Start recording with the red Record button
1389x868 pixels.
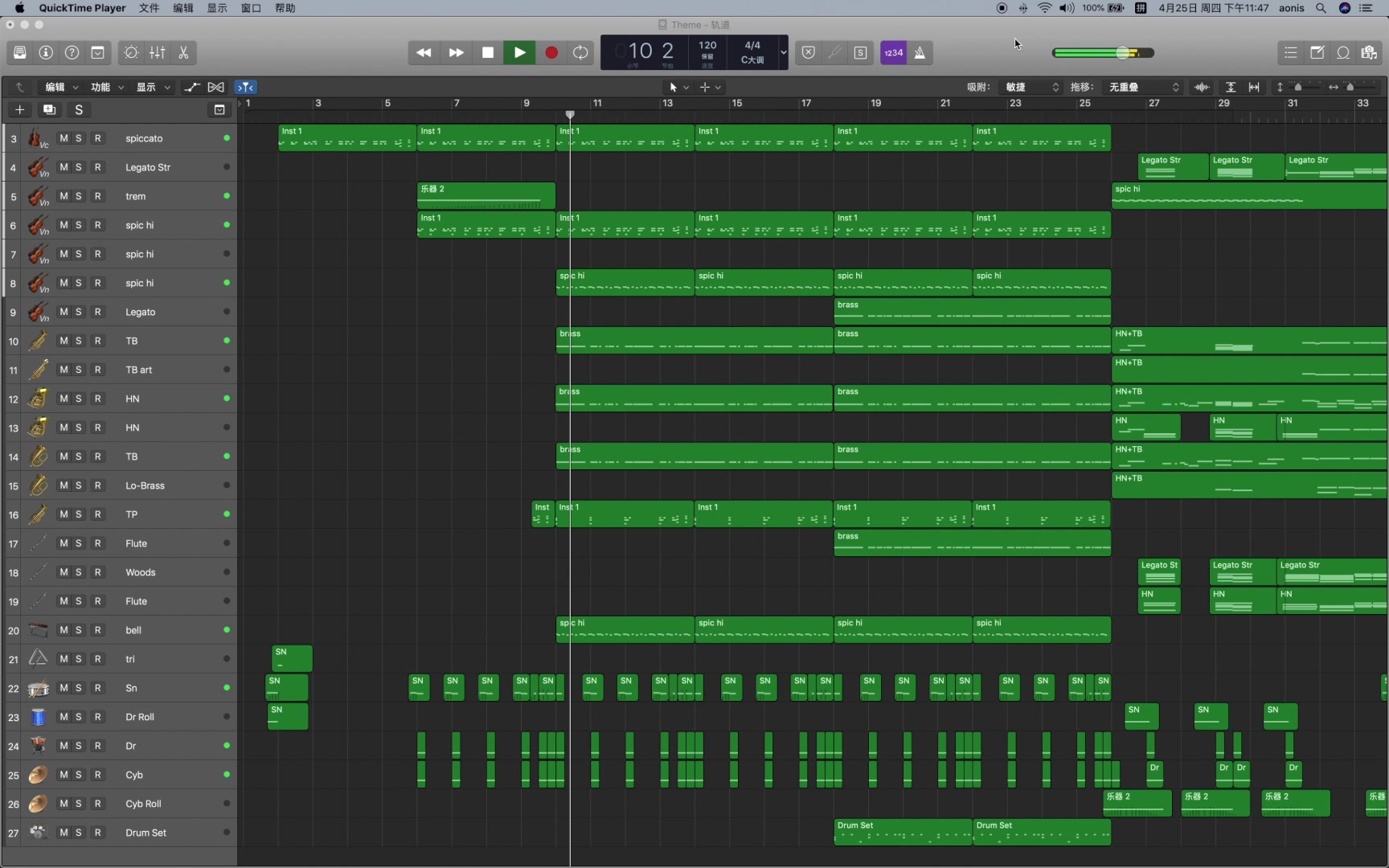click(551, 52)
